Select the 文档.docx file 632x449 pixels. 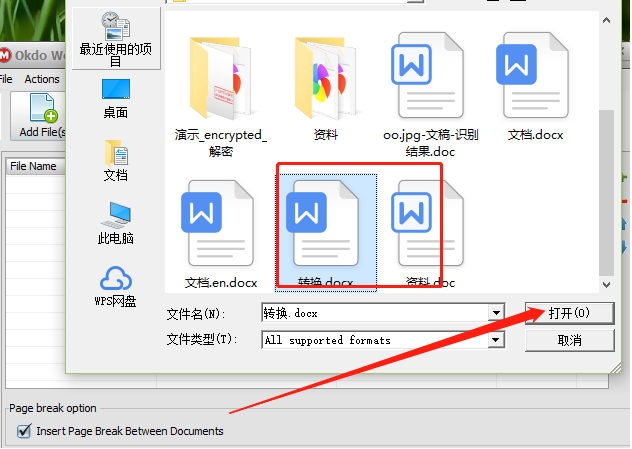pyautogui.click(x=535, y=87)
